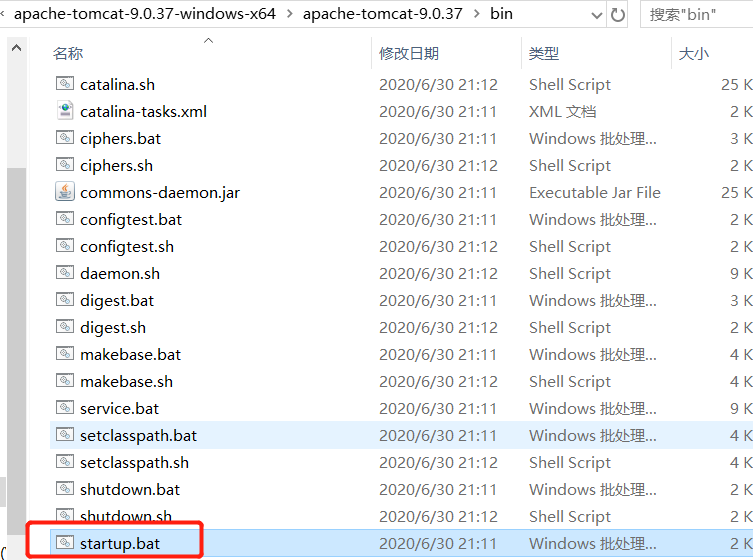Select the shutdown.sh file name
The image size is (753, 560).
tap(125, 516)
